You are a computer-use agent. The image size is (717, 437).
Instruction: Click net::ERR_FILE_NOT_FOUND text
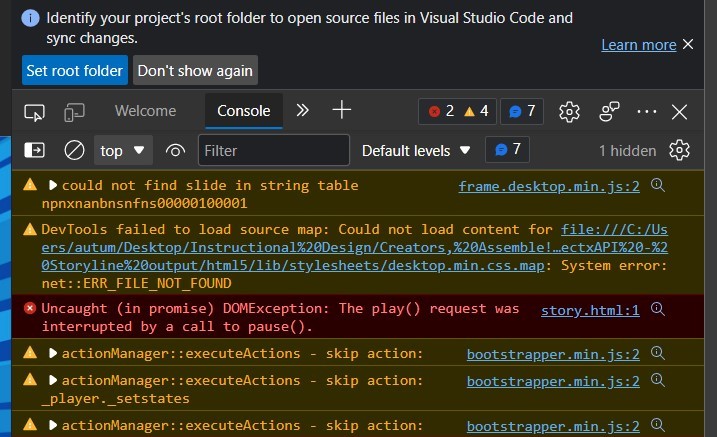pyautogui.click(x=136, y=283)
